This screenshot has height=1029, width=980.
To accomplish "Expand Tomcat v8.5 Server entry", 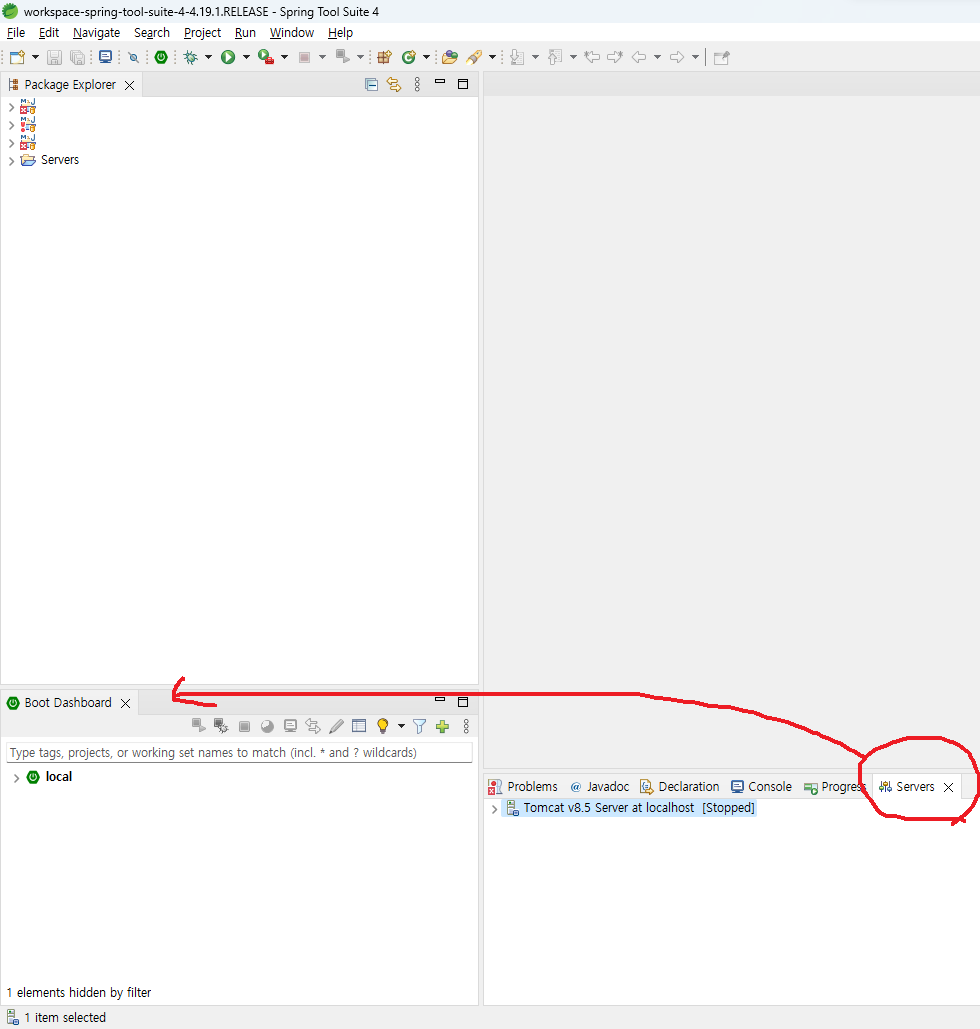I will coord(494,809).
